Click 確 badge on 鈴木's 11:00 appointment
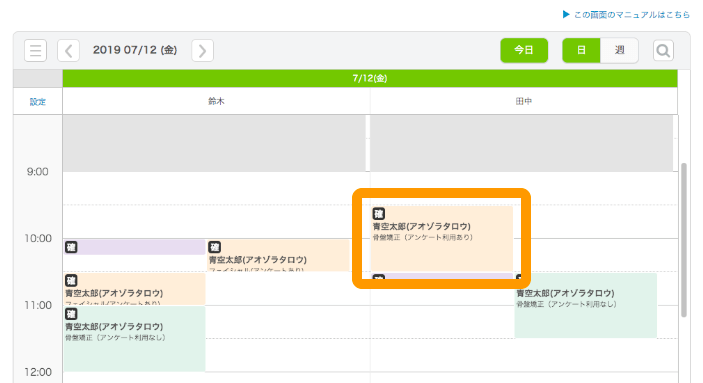This screenshot has width=703, height=383. click(71, 314)
